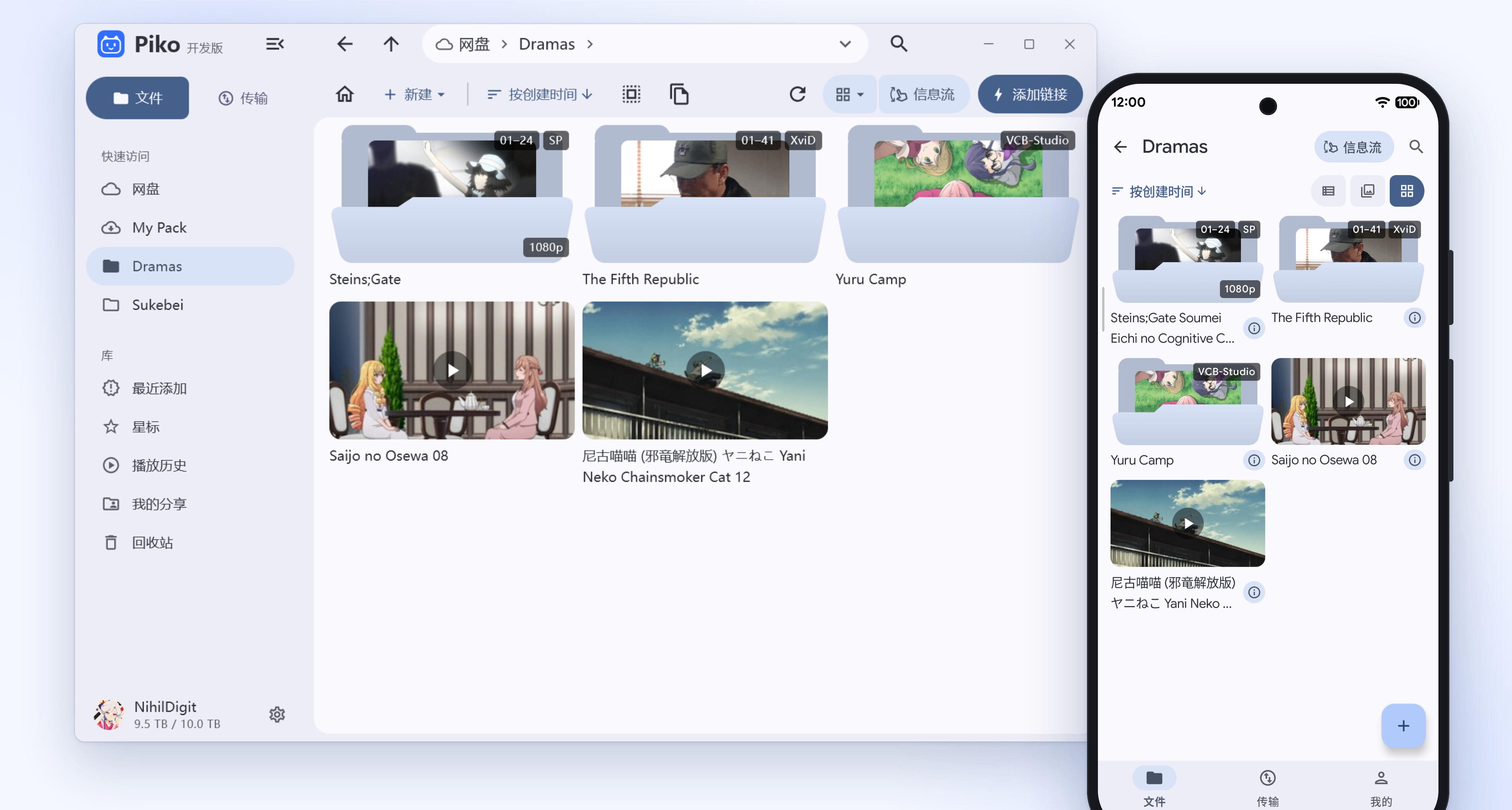Click NihilDigit user avatar
1512x810 pixels.
coord(109,714)
